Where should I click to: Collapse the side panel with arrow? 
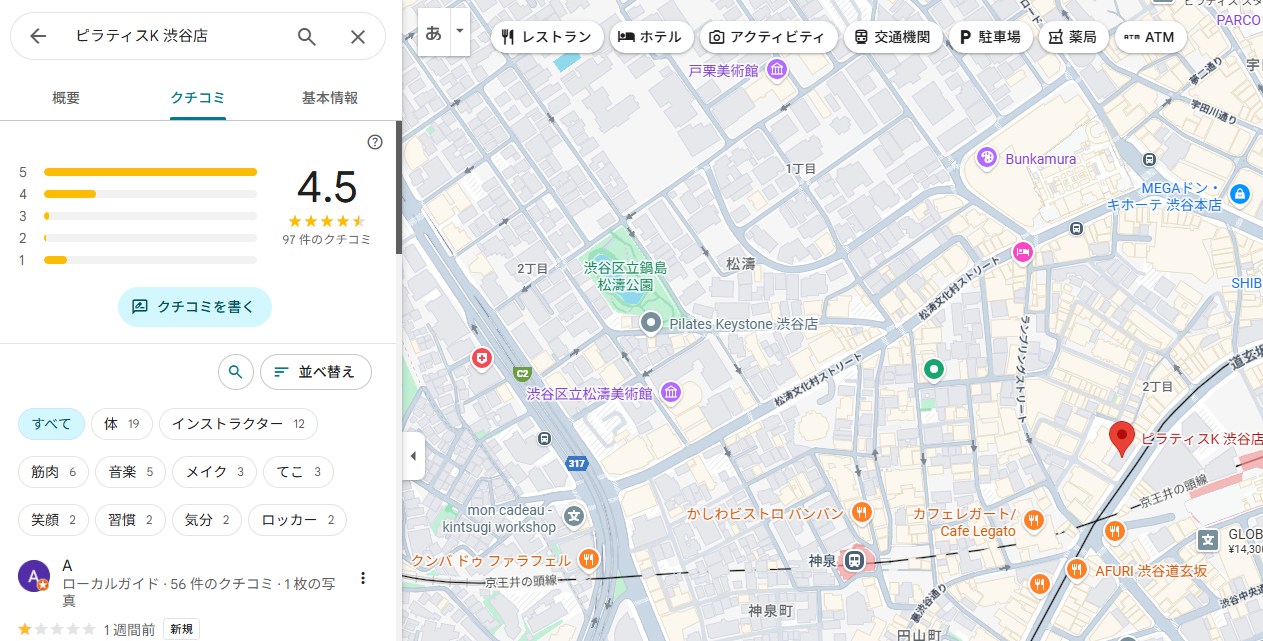[414, 457]
